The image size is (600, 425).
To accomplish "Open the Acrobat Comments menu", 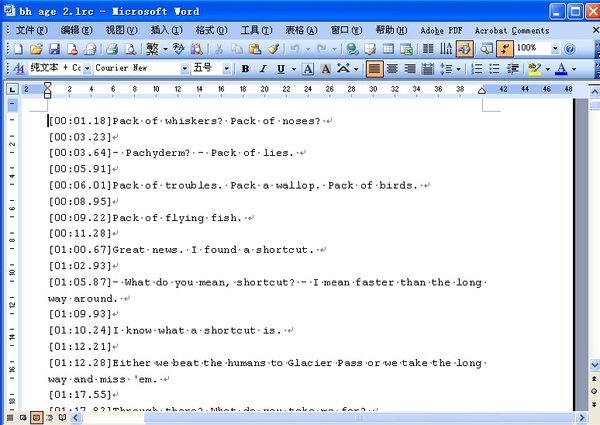I will pyautogui.click(x=512, y=30).
